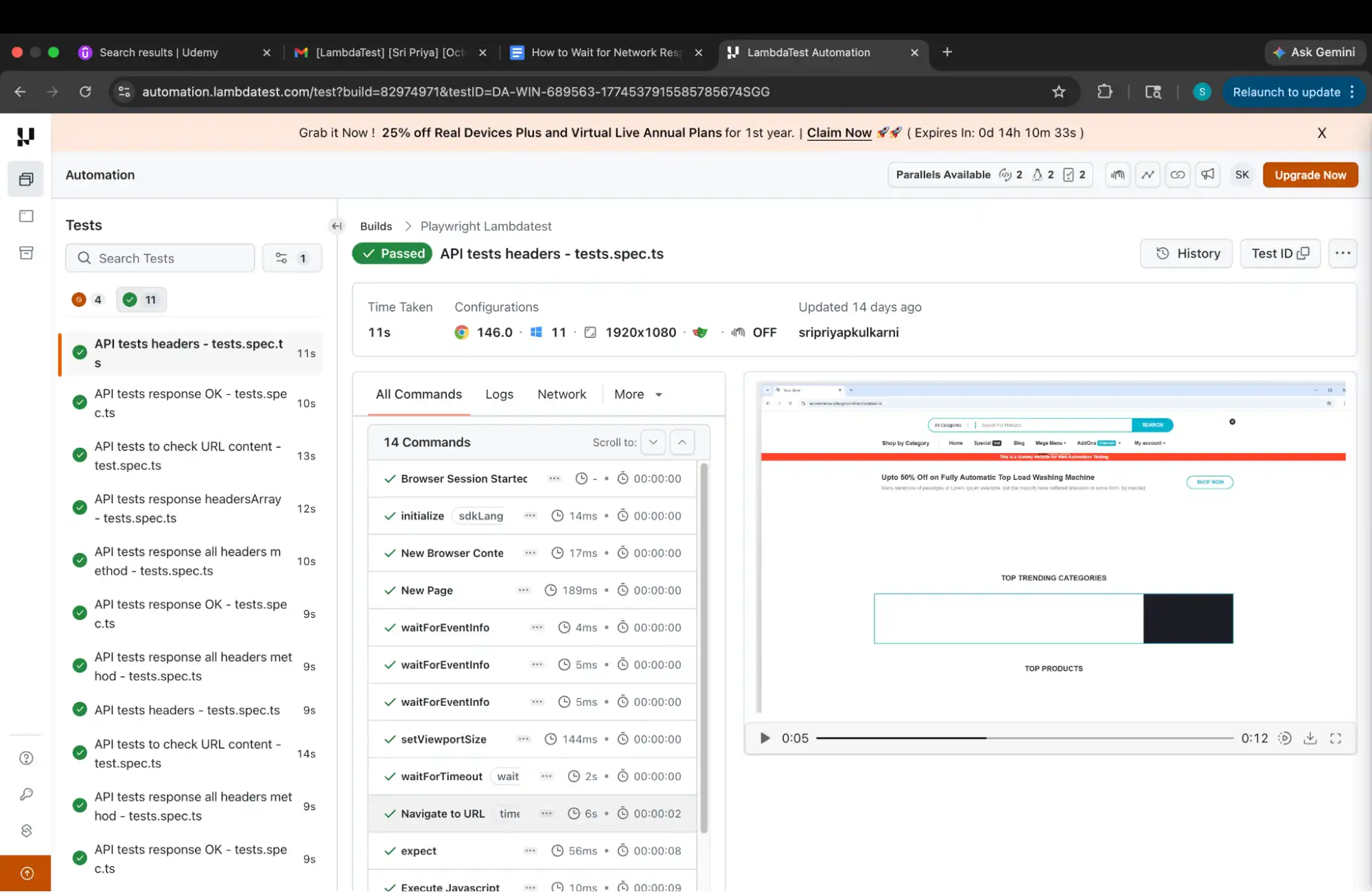The image size is (1372, 892).
Task: Click the link chain icon in header
Action: click(1178, 175)
